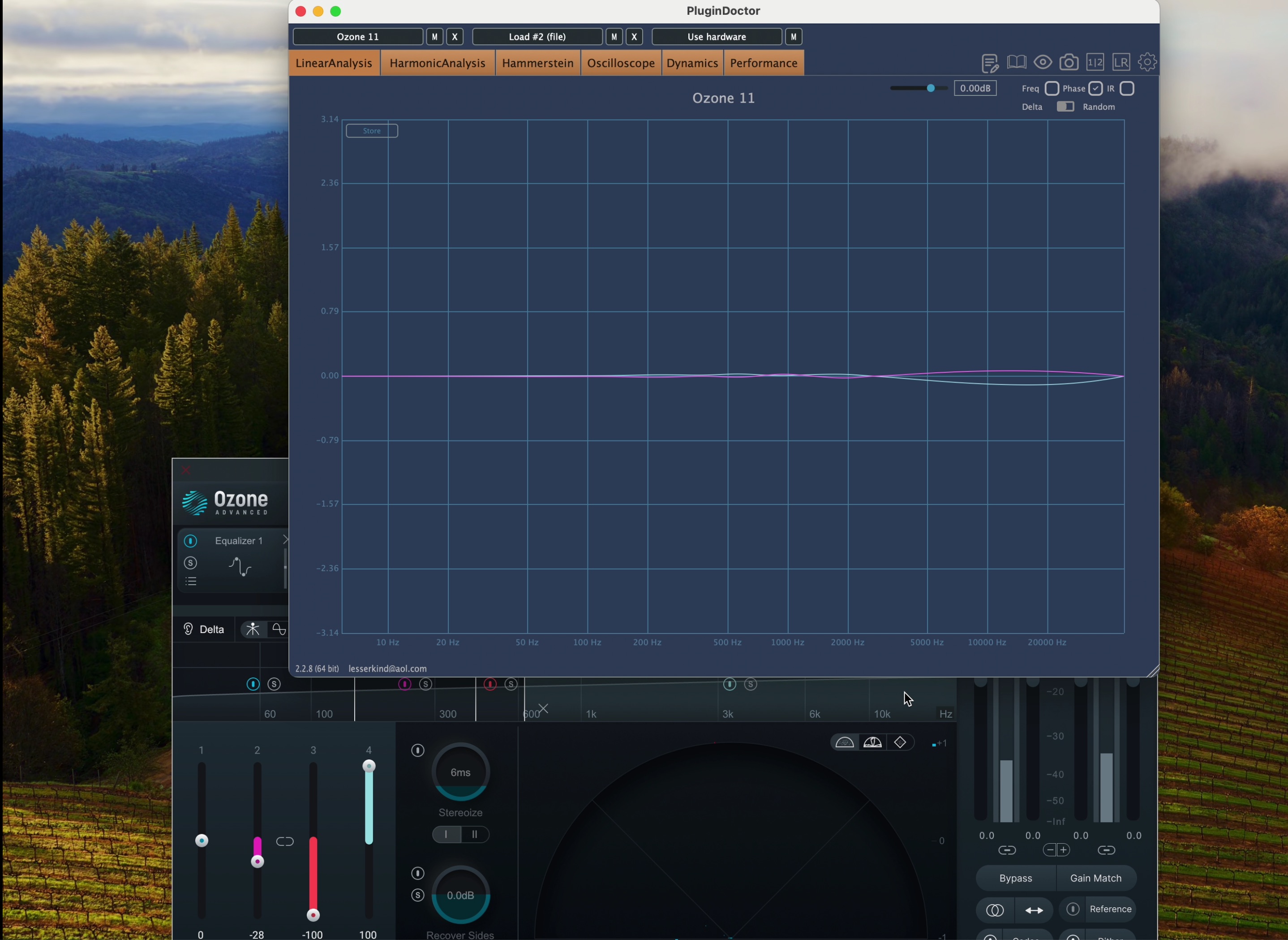Image resolution: width=1288 pixels, height=940 pixels.
Task: Open the Use hardware selector
Action: coord(717,36)
